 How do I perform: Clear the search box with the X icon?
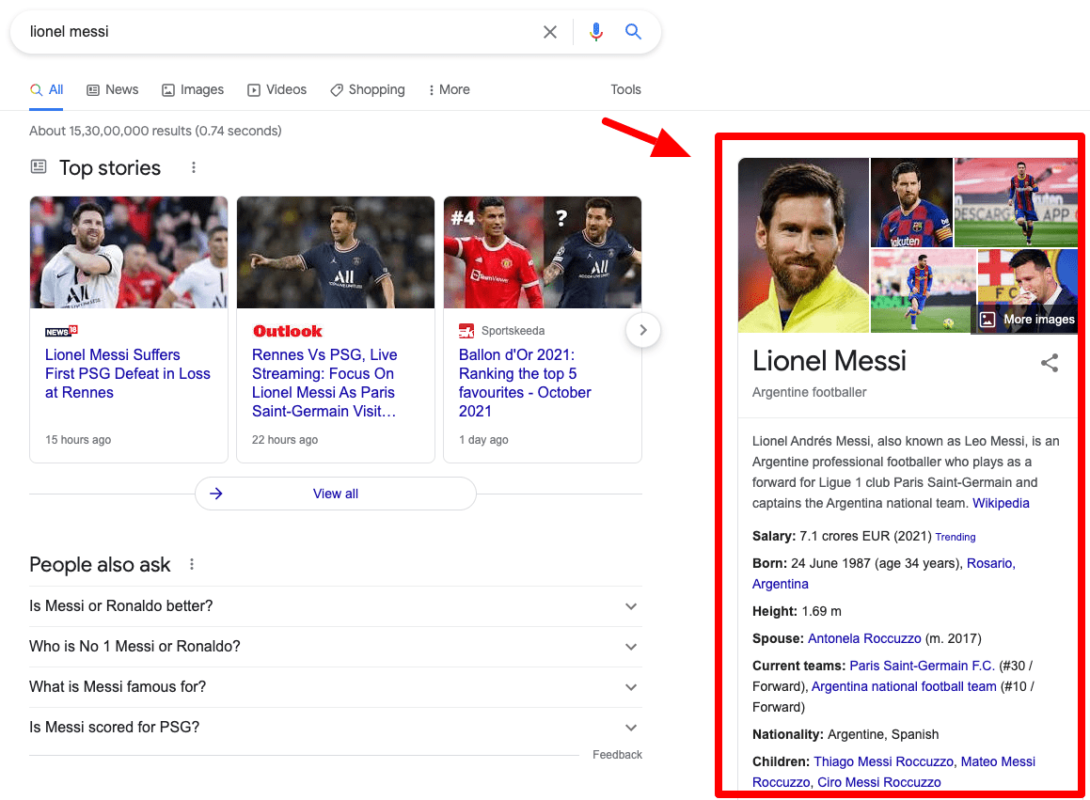pyautogui.click(x=550, y=32)
